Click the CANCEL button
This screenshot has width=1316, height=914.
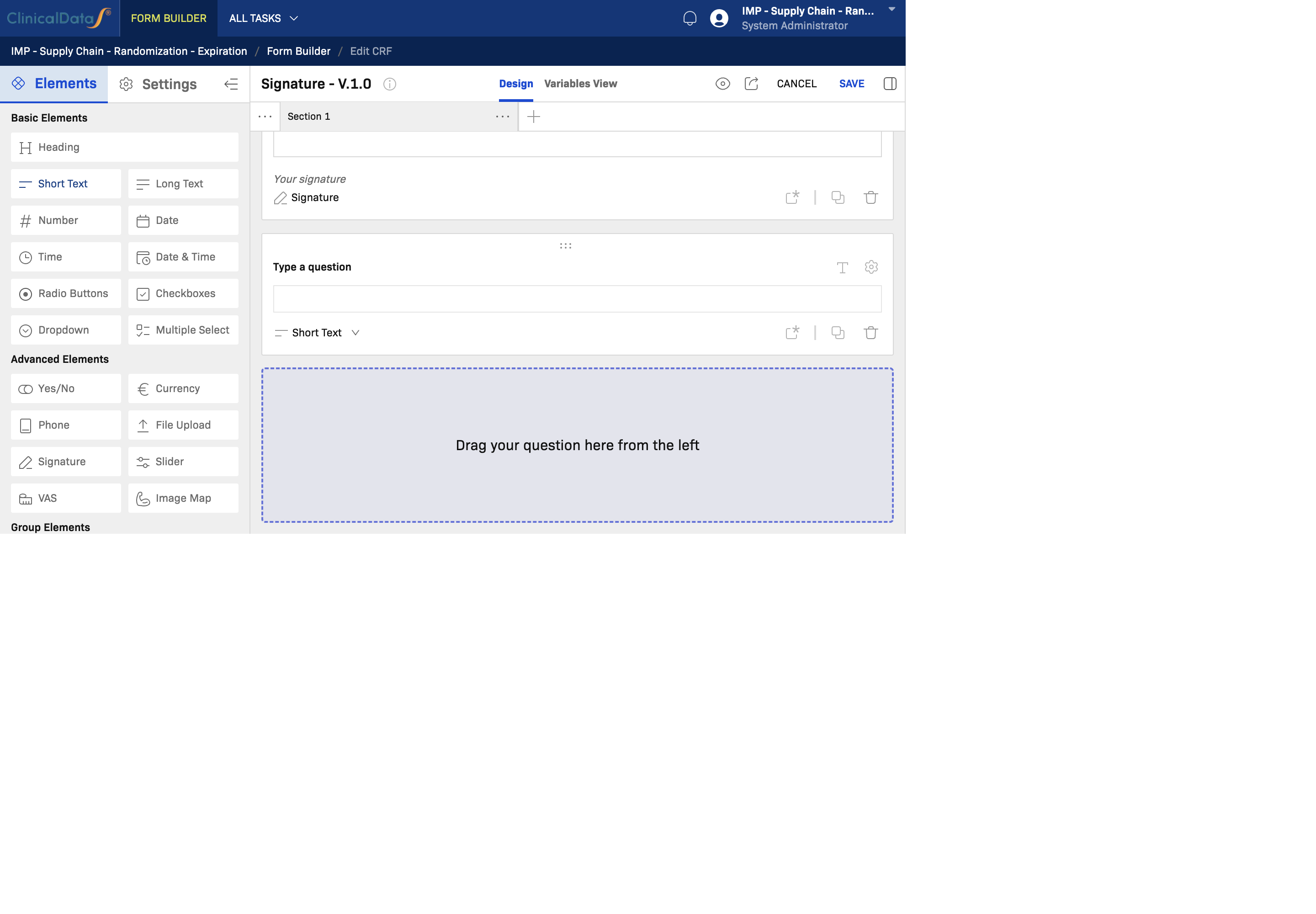796,84
